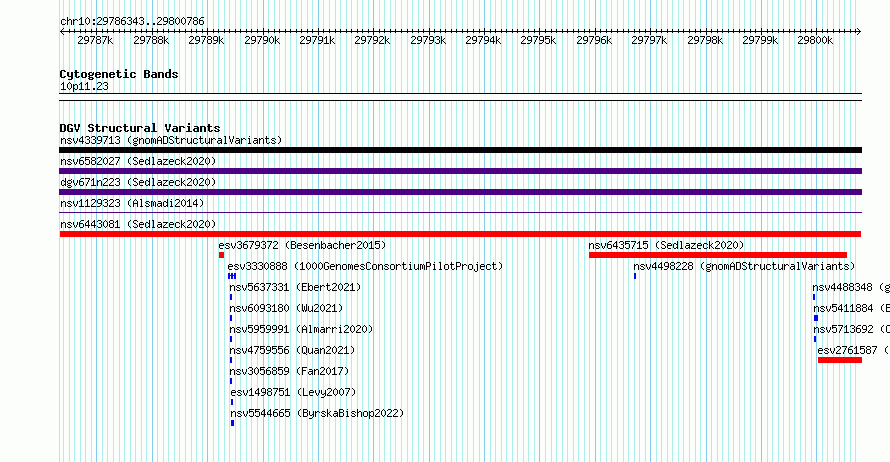This screenshot has width=890, height=462.
Task: Click the black nsv4339713 variant bar
Action: click(460, 150)
